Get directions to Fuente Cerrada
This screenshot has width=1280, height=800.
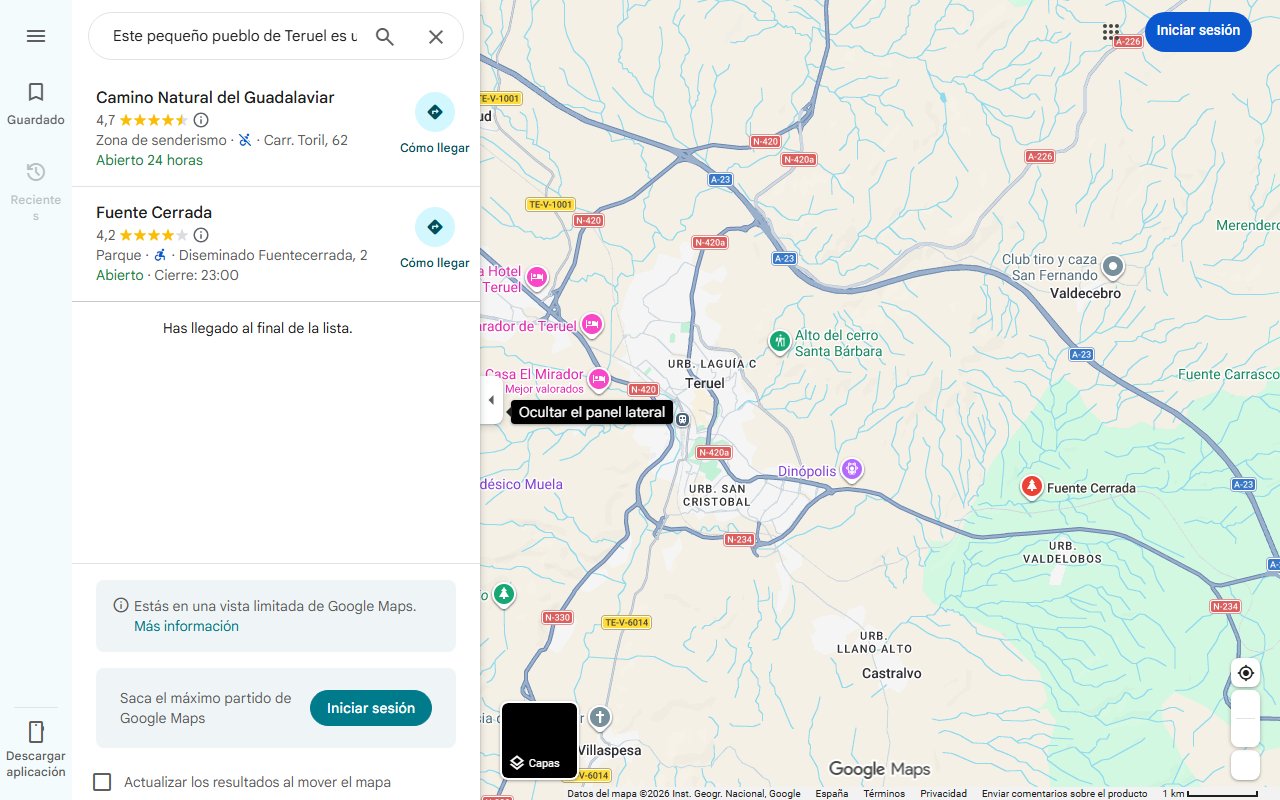tap(434, 227)
